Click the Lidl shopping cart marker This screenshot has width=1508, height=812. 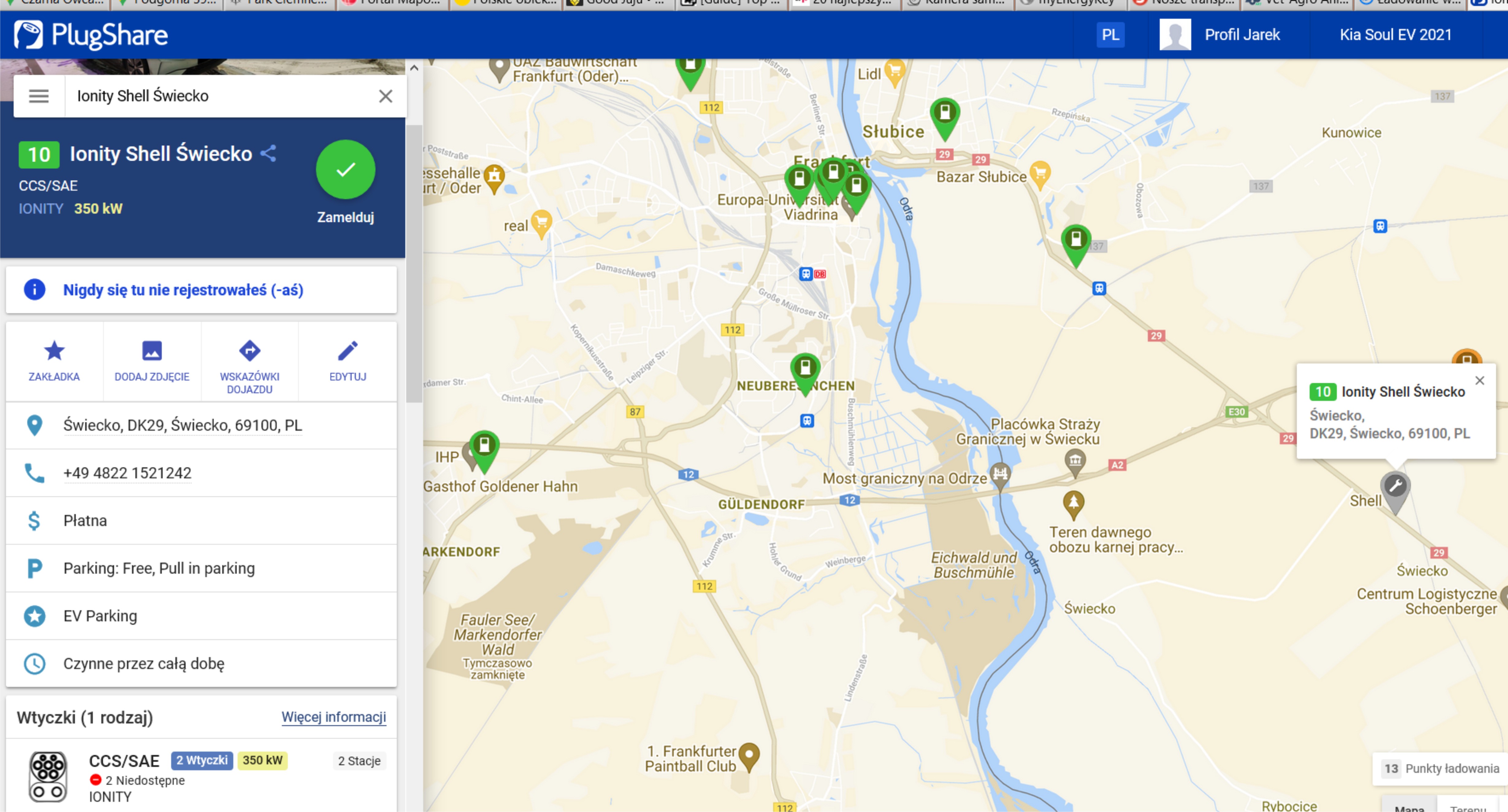pos(895,73)
